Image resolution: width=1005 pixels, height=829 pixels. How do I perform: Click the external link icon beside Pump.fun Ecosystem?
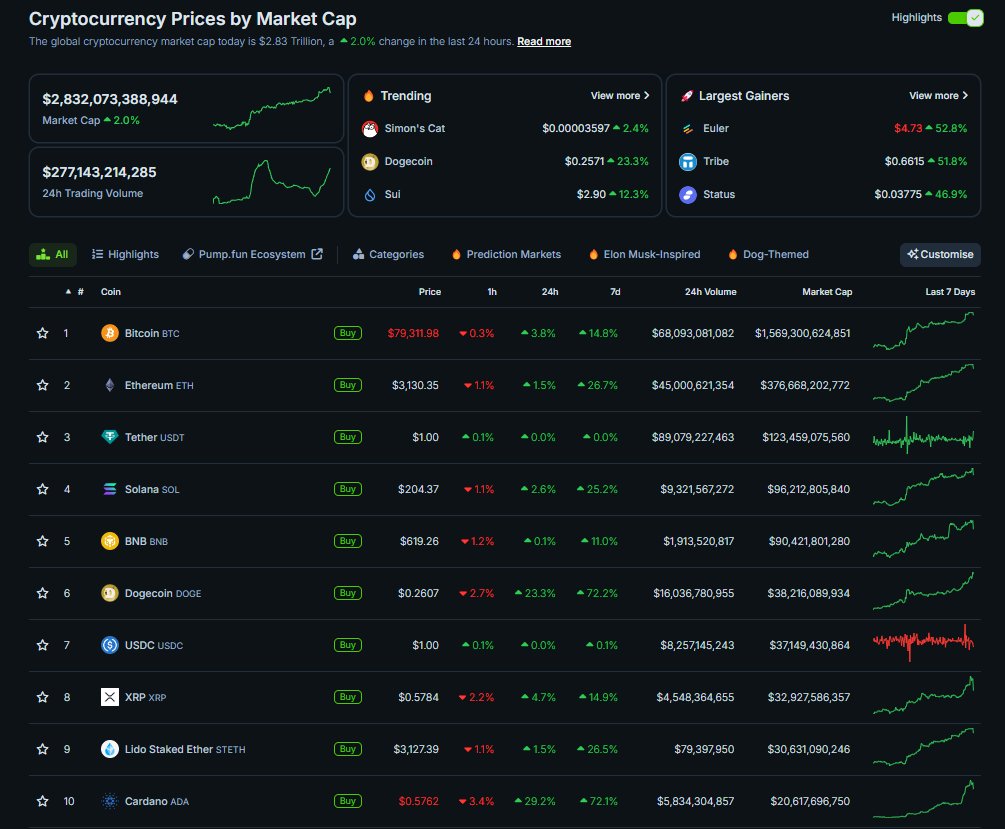pos(317,254)
